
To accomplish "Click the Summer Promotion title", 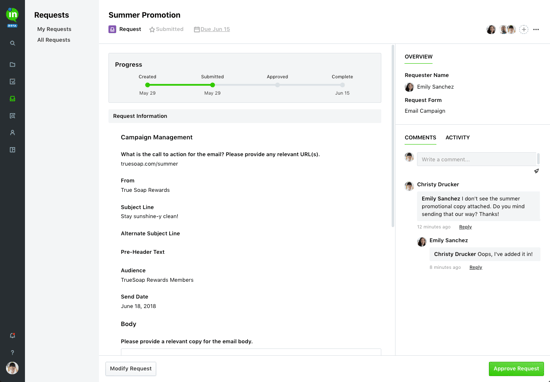I will pyautogui.click(x=145, y=15).
